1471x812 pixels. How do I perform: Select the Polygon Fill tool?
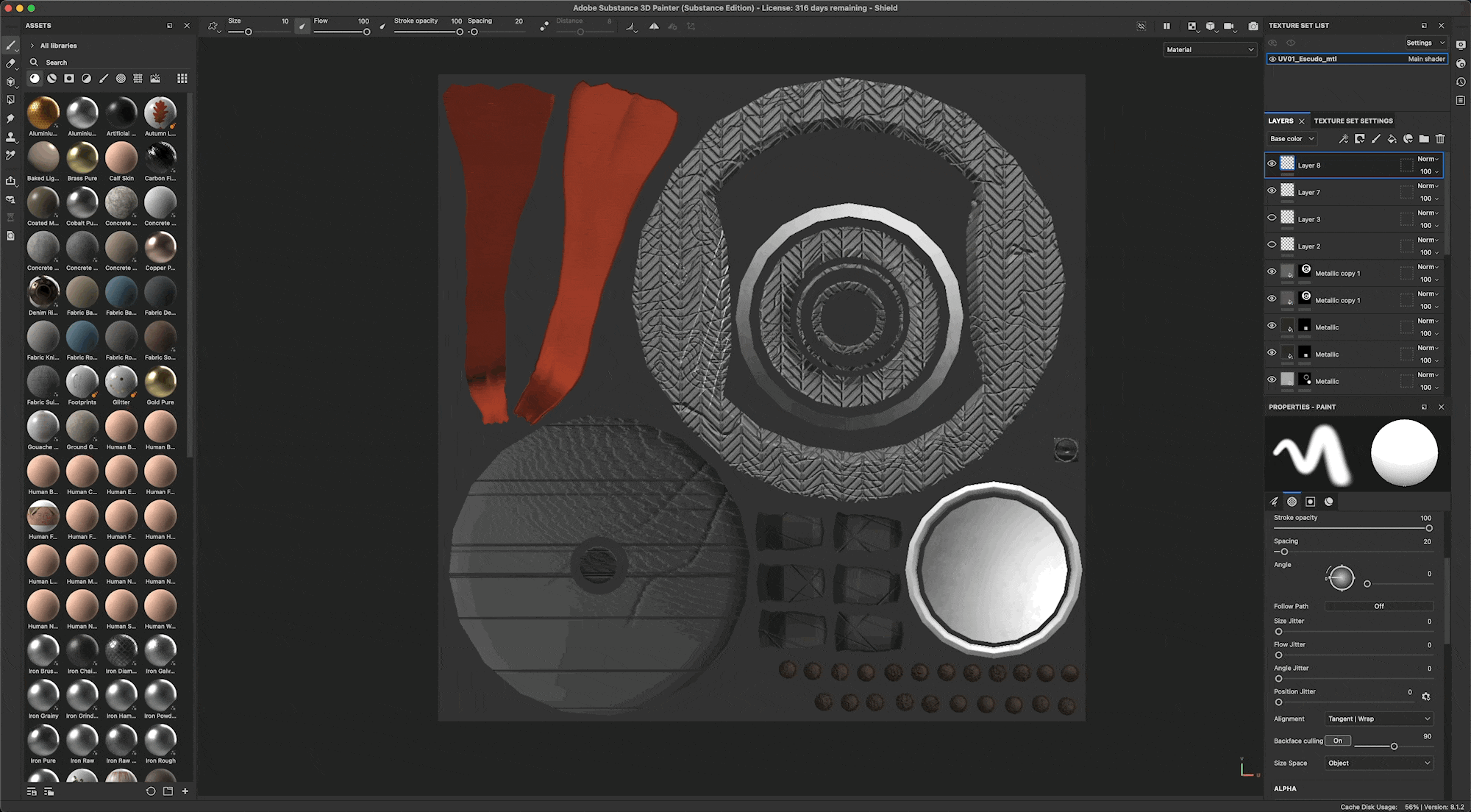[10, 100]
